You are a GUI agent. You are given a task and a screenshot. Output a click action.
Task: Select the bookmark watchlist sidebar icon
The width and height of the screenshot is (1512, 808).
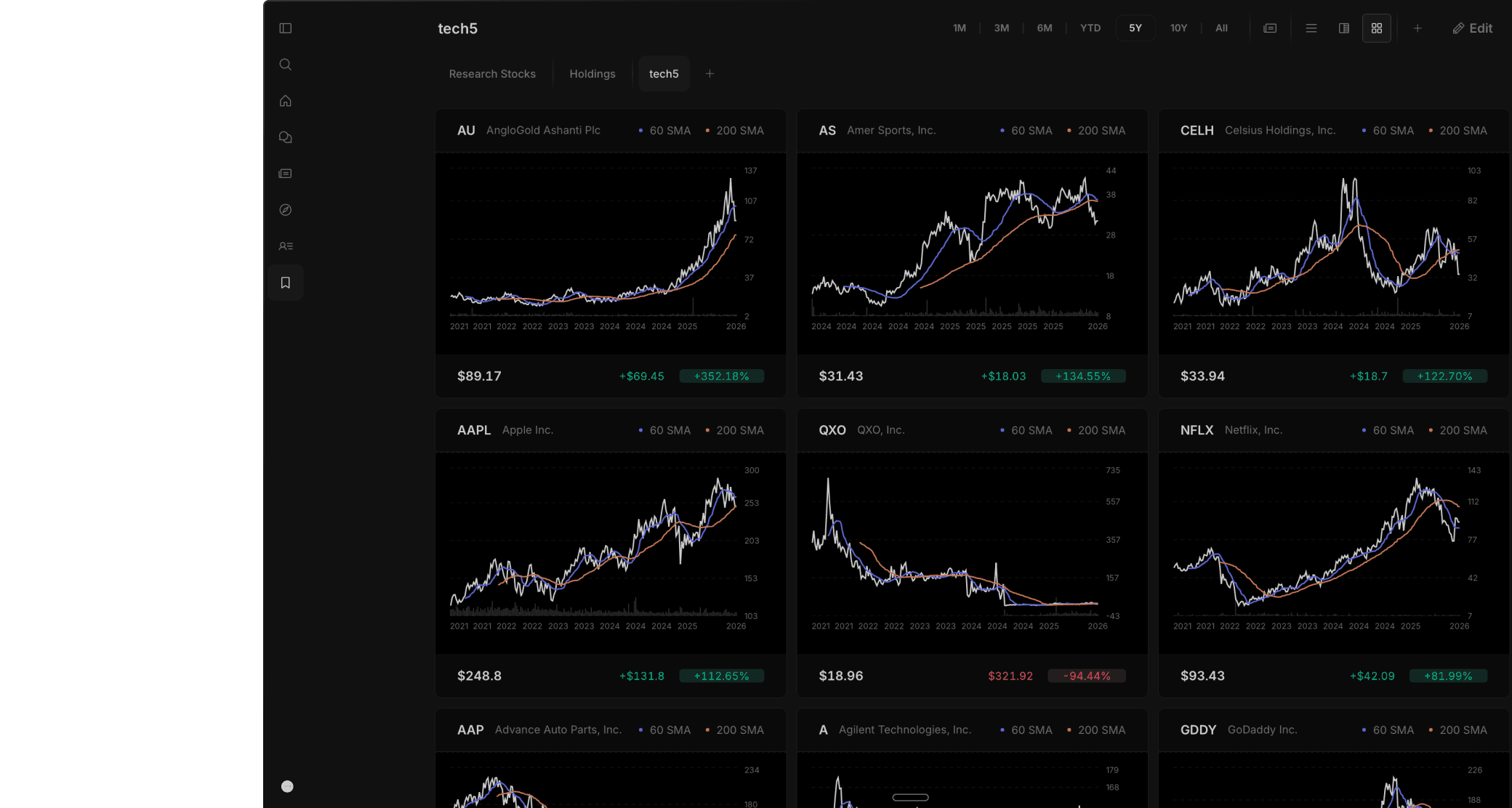click(285, 283)
